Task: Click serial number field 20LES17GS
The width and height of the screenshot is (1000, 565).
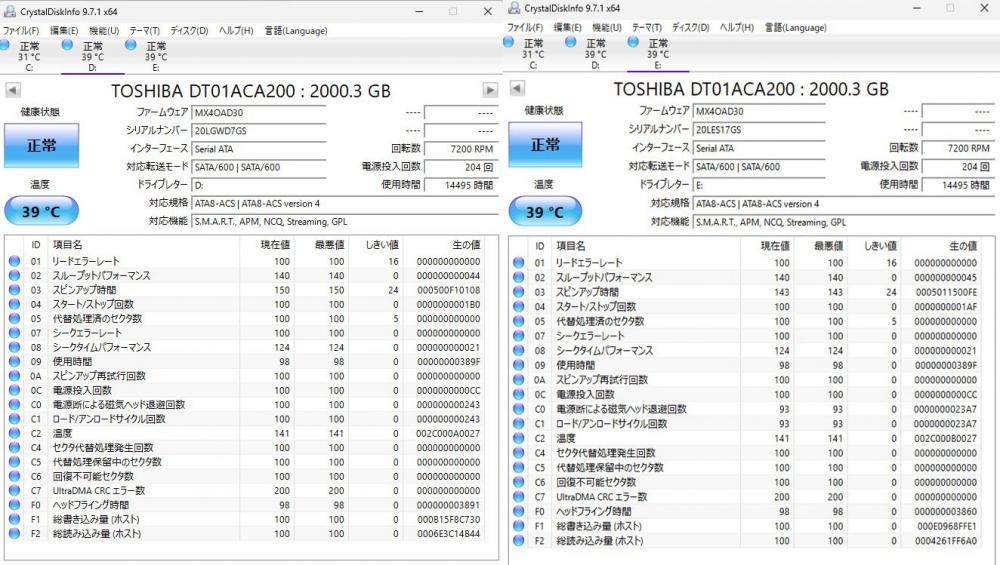Action: [759, 129]
